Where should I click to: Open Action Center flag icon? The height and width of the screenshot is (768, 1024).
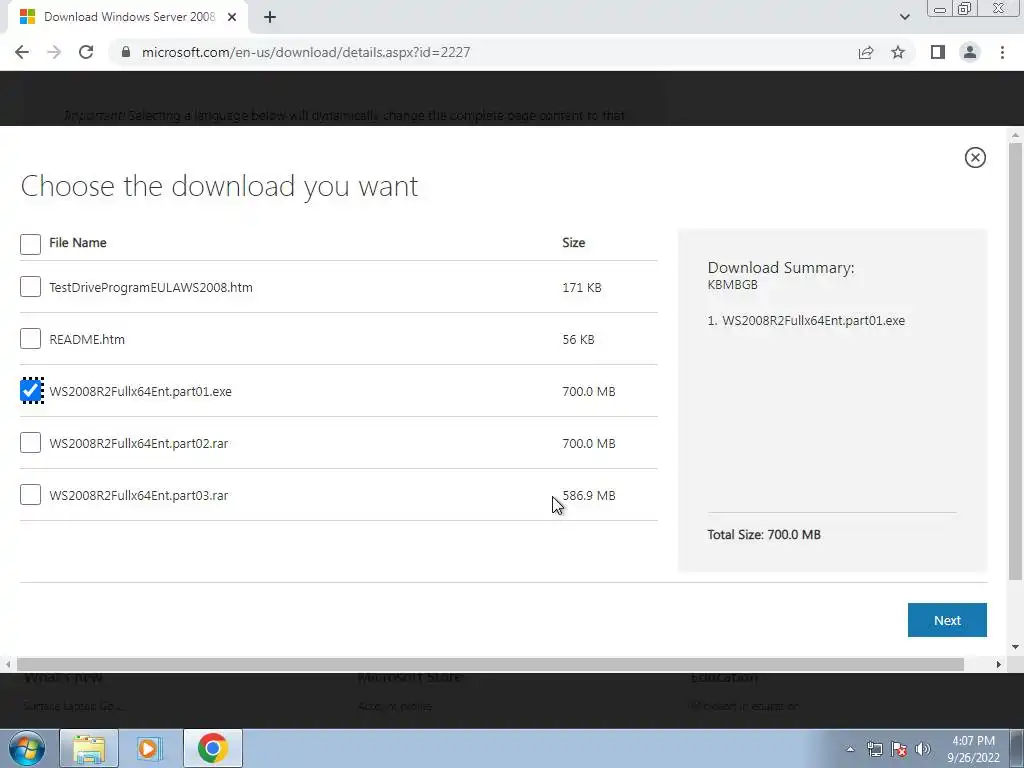[899, 749]
